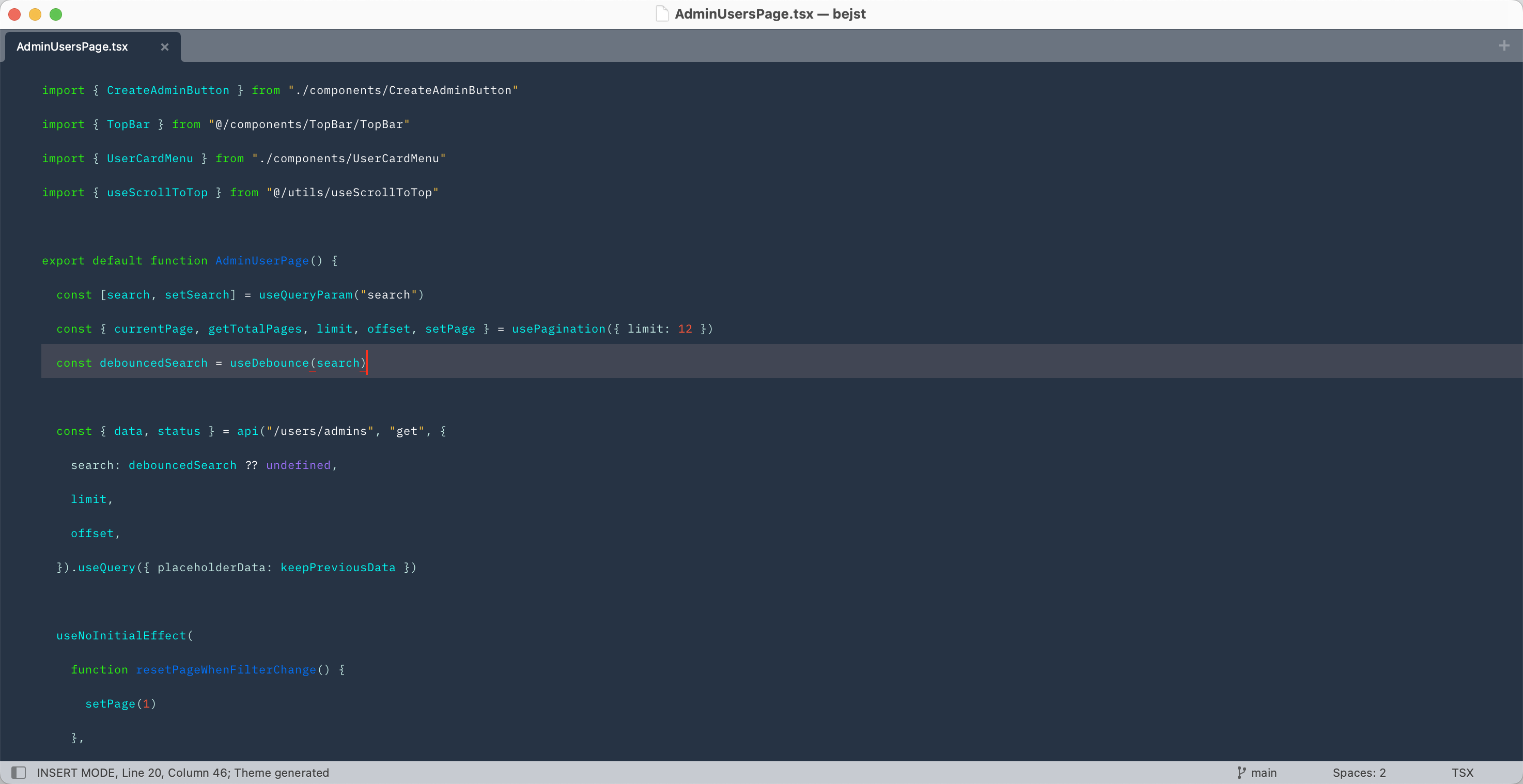
Task: Change indentation via Spaces: 2
Action: 1359,772
